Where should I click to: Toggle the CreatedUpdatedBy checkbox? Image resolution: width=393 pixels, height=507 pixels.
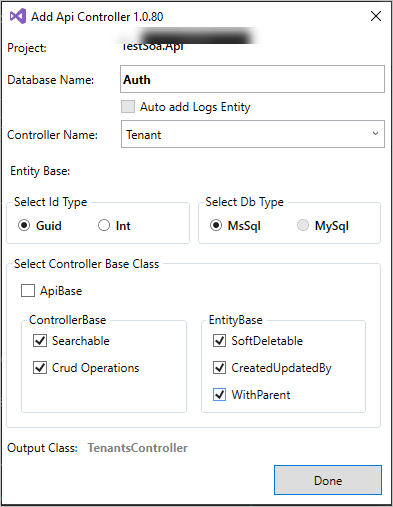[x=219, y=368]
